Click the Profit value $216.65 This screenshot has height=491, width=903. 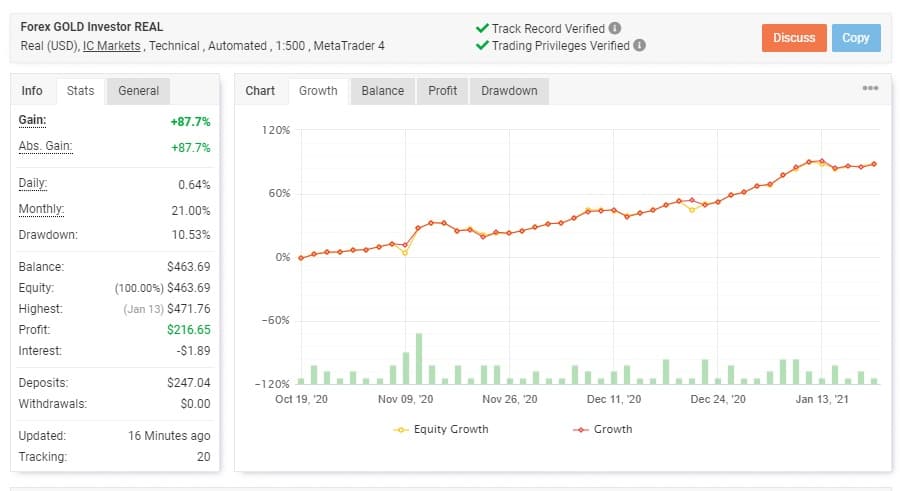click(189, 330)
